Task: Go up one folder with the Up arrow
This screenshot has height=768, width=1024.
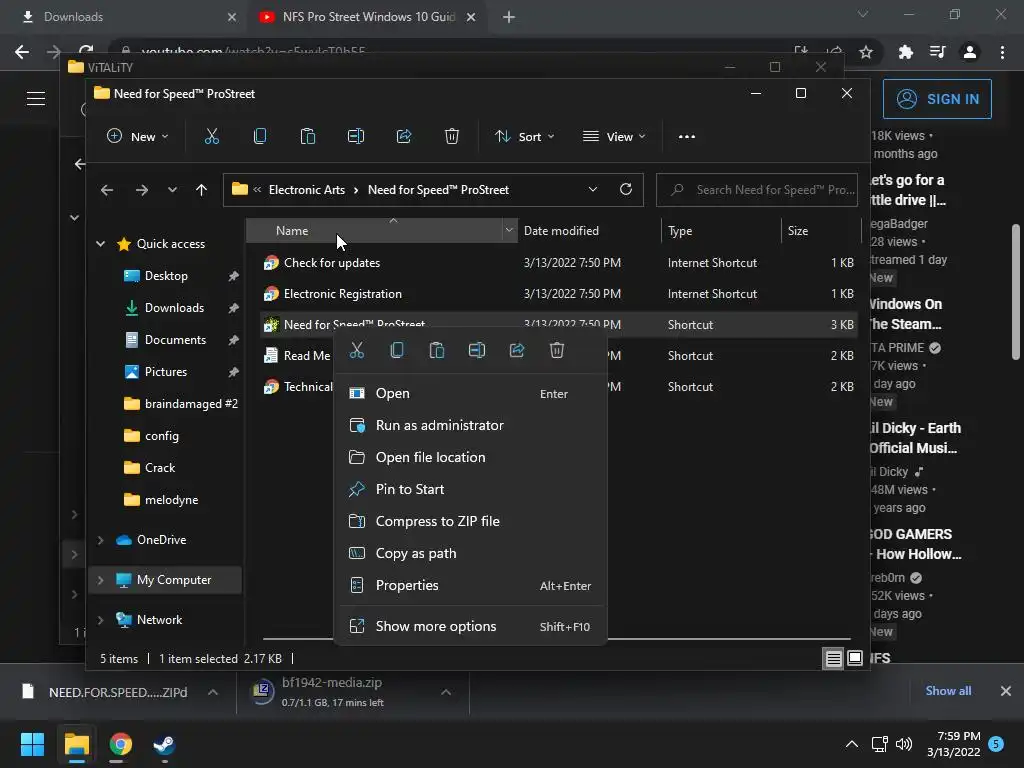Action: coord(201,190)
